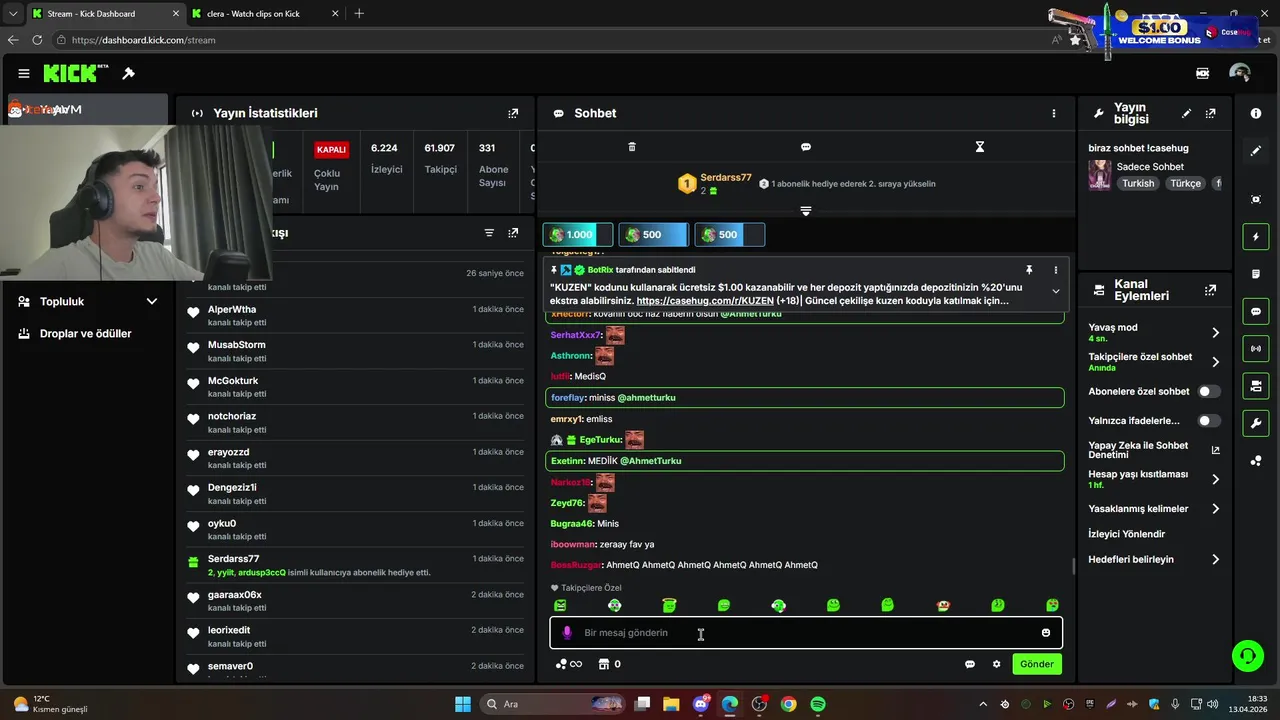Click the pencil icon beside Yayın bilgisi

pos(1187,114)
